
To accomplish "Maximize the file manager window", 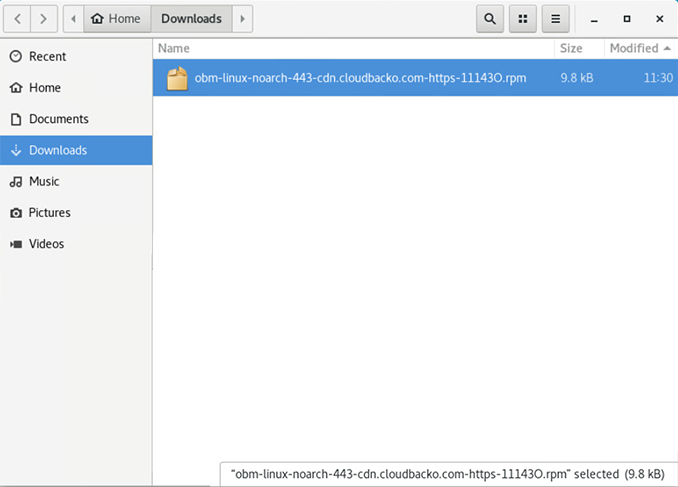I will (627, 19).
